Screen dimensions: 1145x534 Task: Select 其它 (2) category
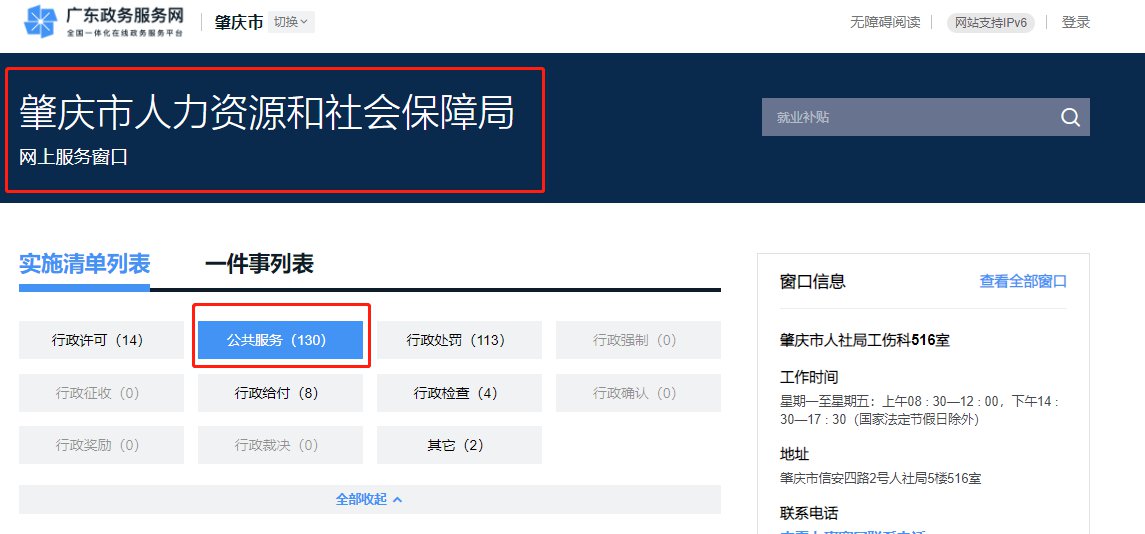tap(459, 445)
